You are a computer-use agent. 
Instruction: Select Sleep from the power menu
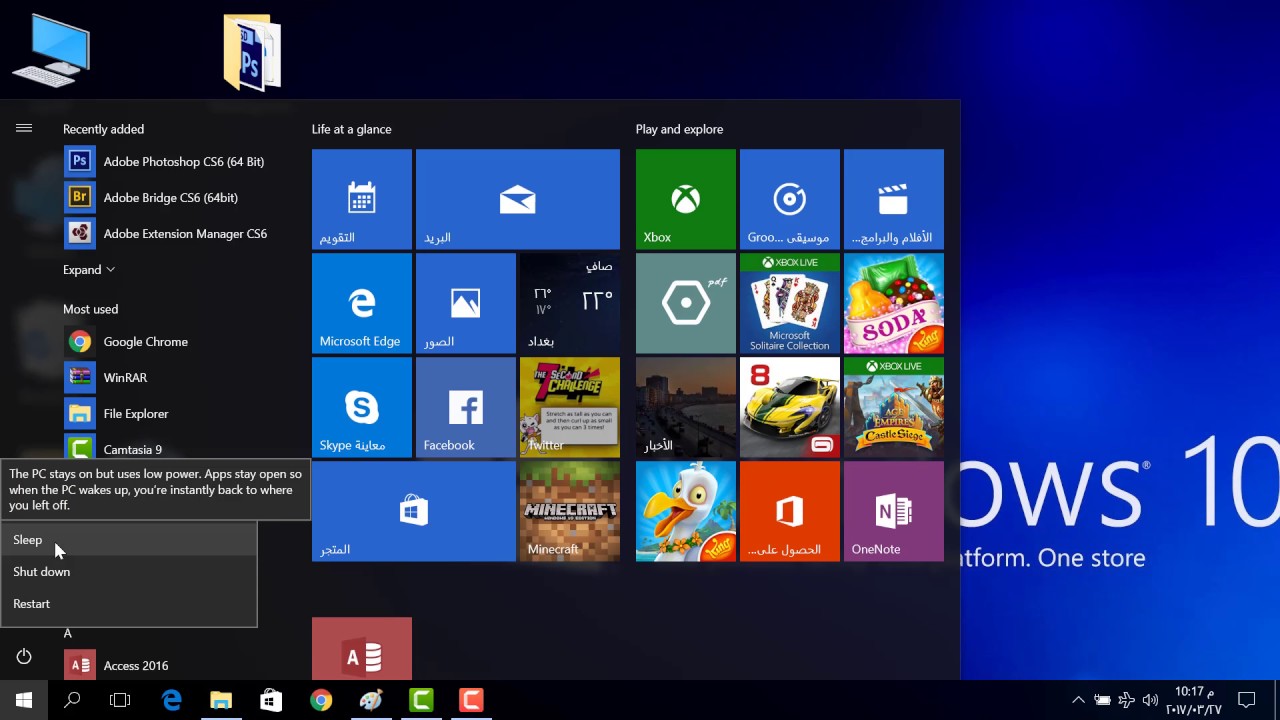pyautogui.click(x=129, y=540)
